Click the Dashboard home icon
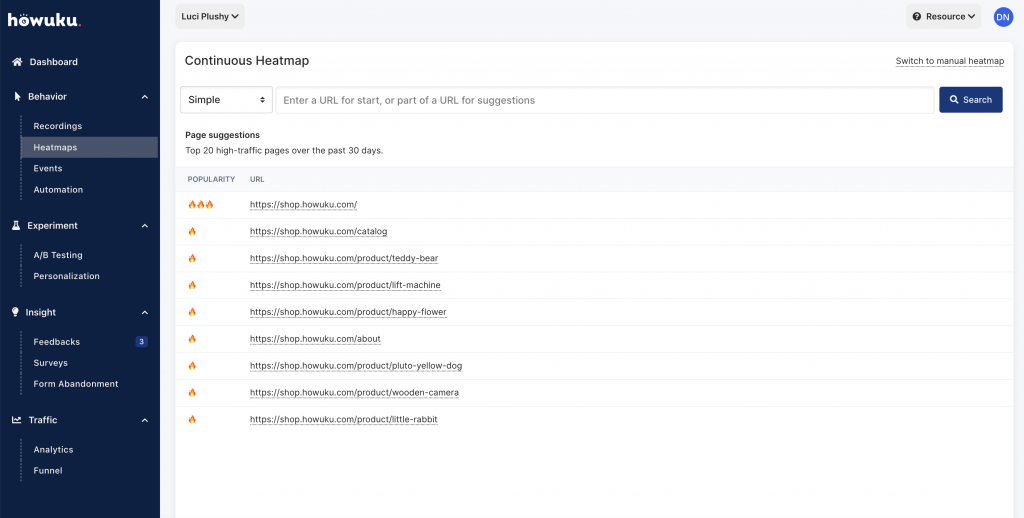 pos(17,62)
